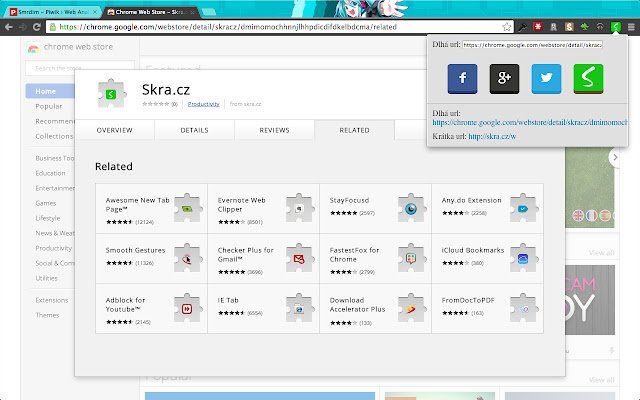Share link via the Google+ icon

point(504,79)
